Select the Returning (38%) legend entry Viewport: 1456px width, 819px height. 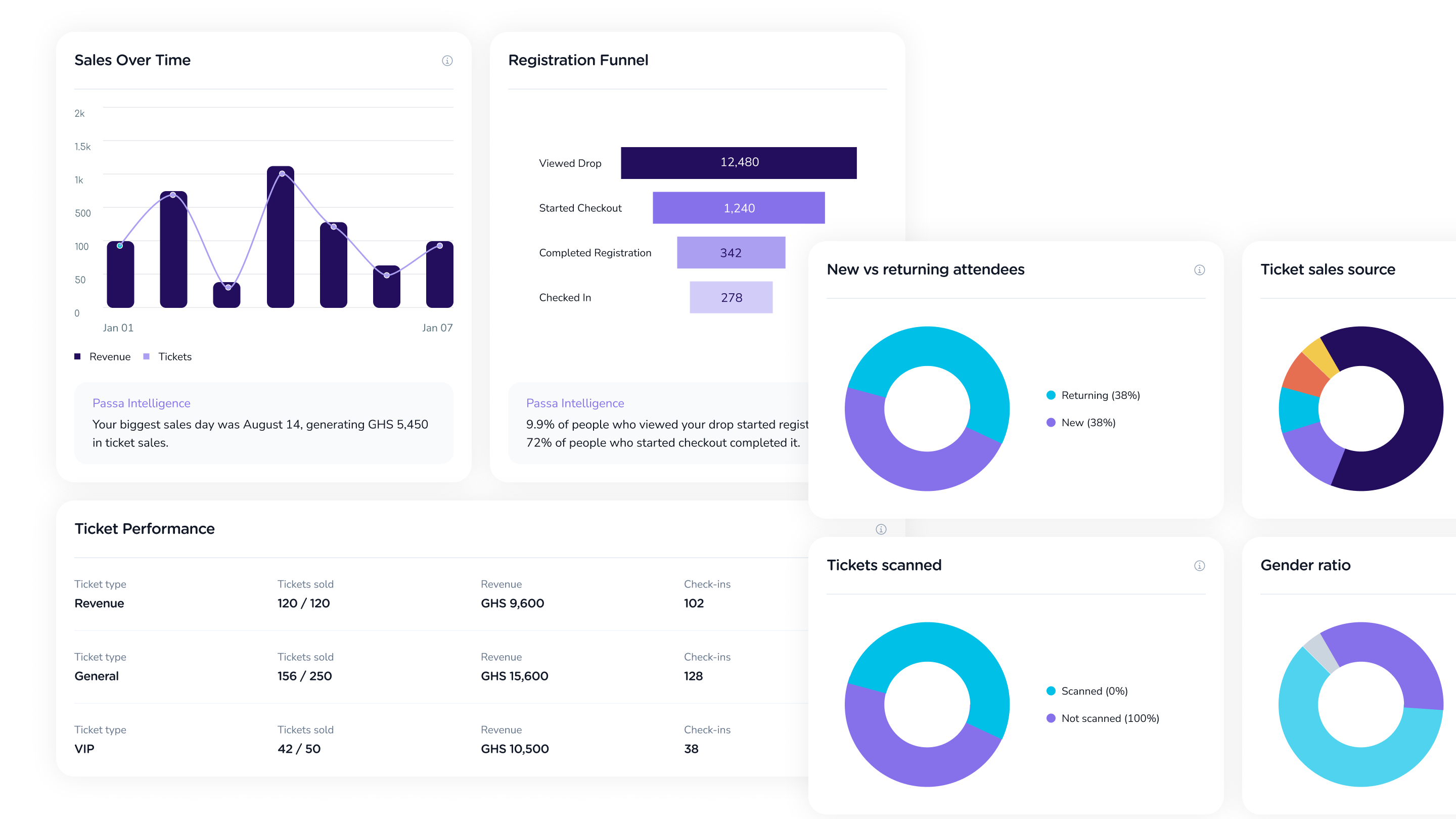pos(1093,395)
